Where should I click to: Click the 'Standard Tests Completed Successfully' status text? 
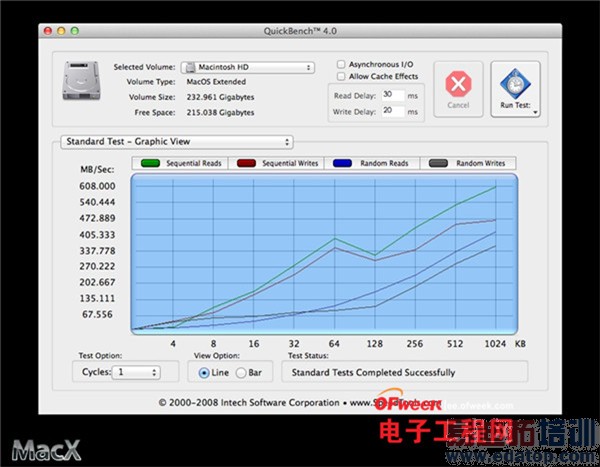point(373,372)
